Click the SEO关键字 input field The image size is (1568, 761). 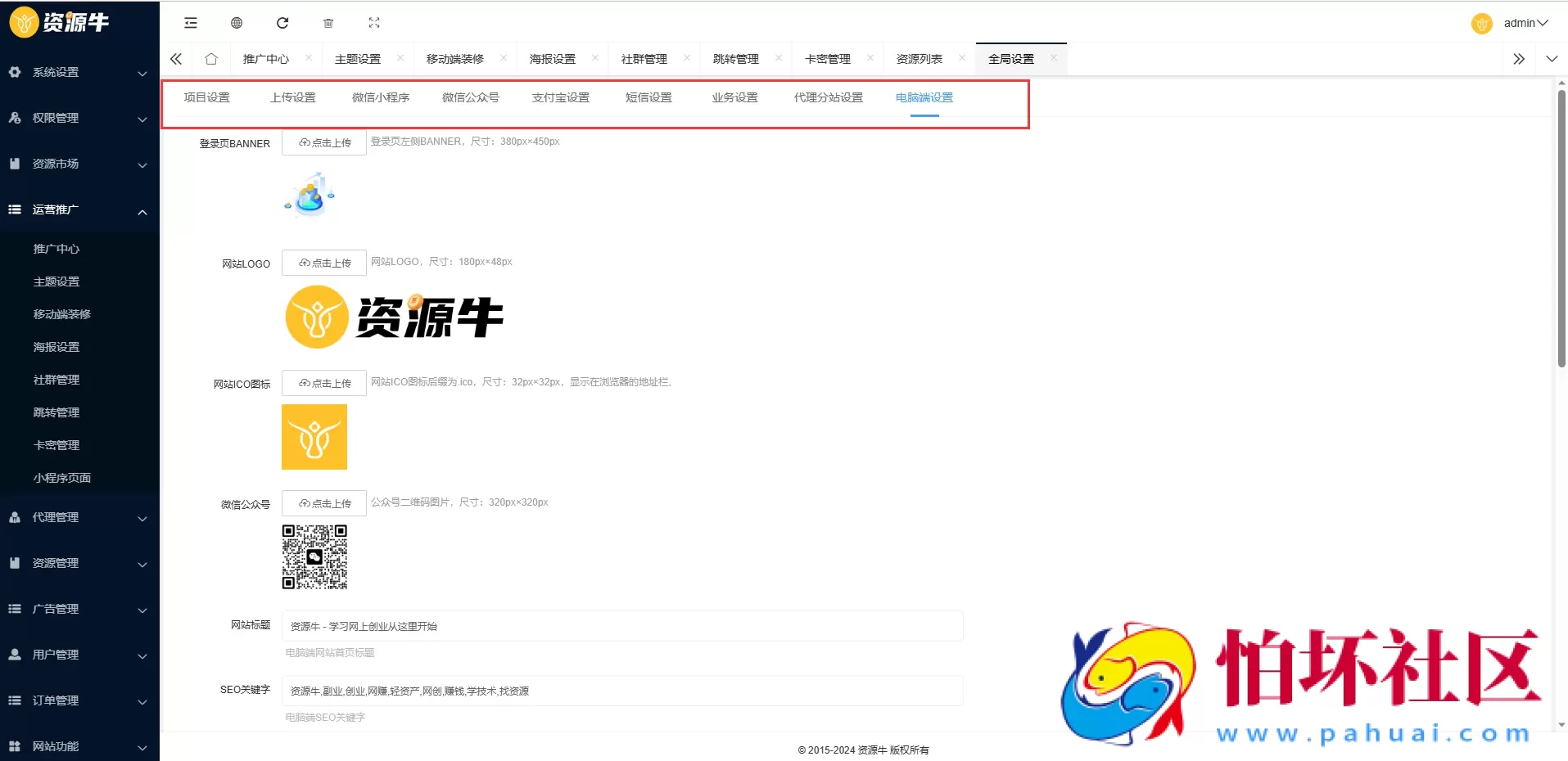[x=622, y=691]
